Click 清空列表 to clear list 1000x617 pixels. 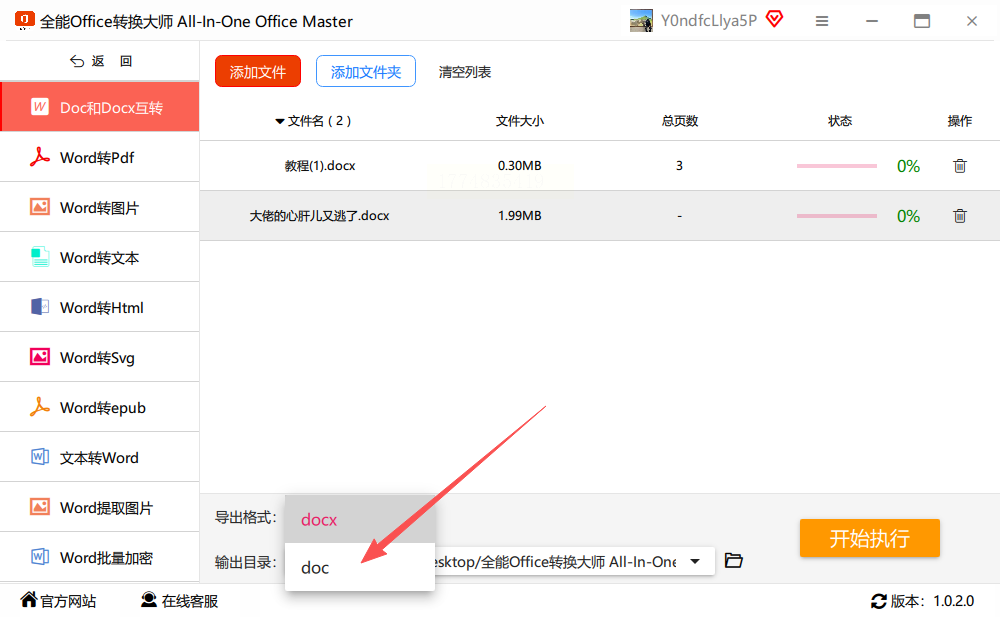tap(464, 72)
